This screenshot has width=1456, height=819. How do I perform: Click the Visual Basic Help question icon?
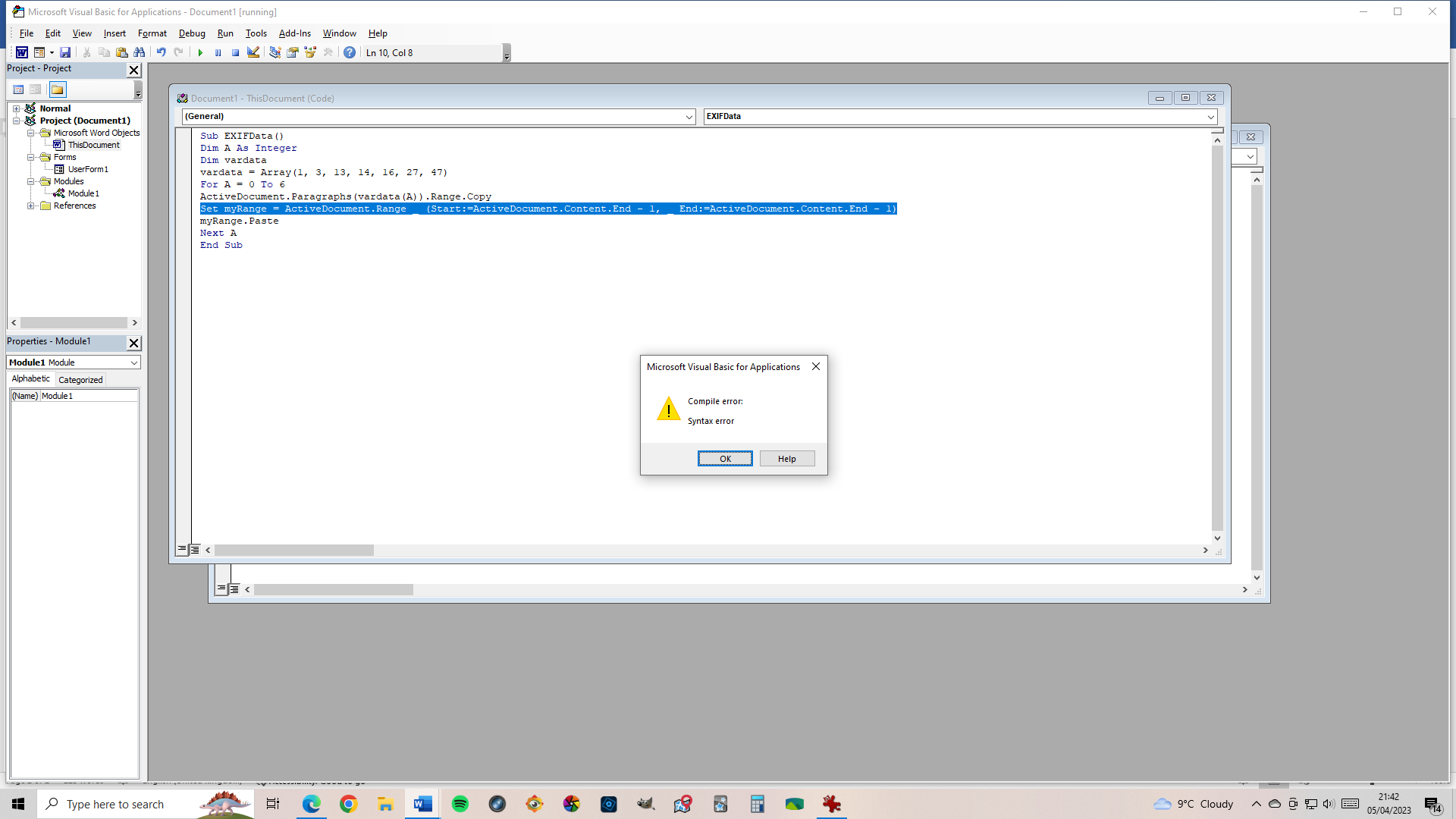[350, 52]
